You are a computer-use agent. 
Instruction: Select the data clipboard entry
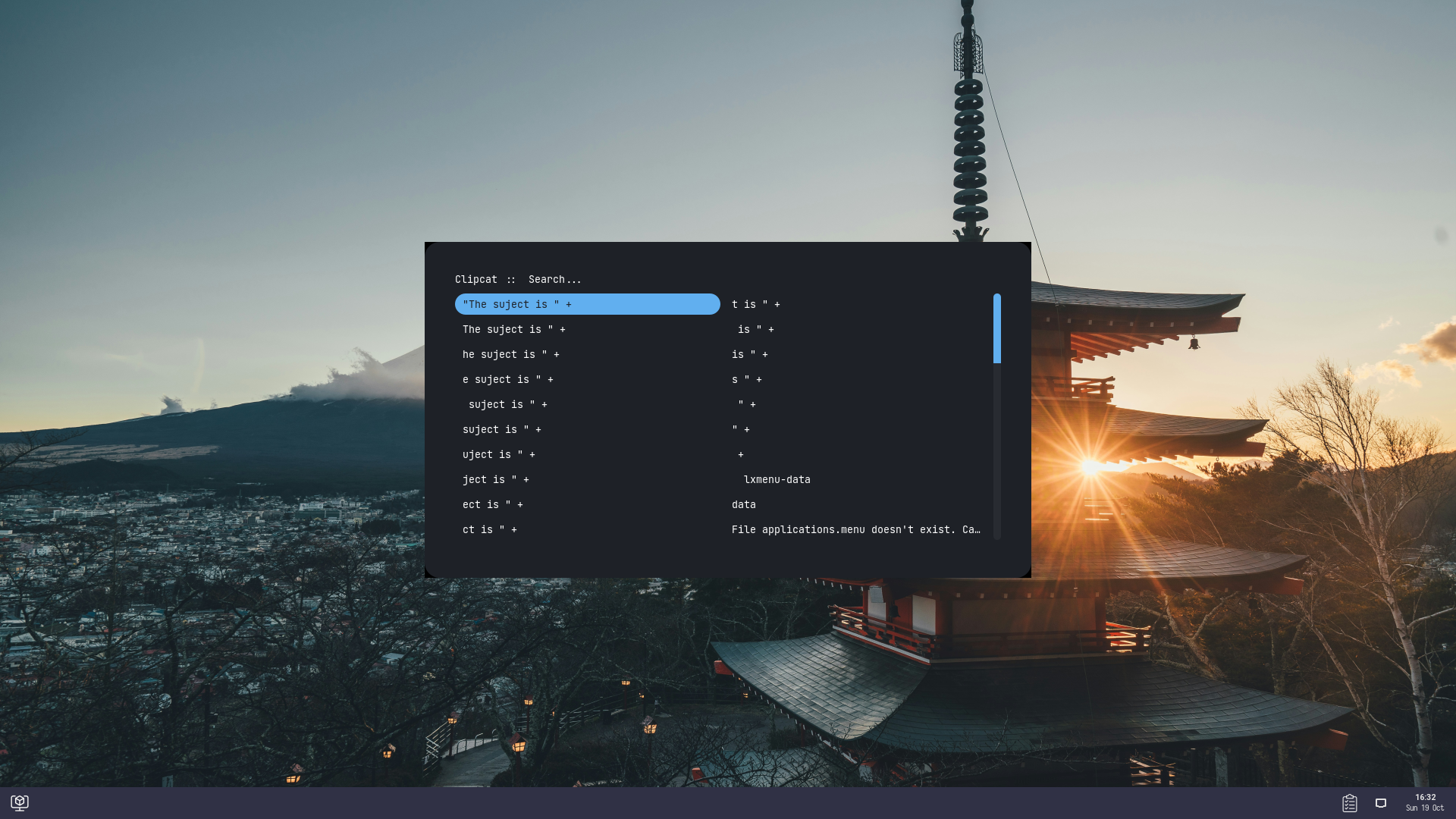857,504
